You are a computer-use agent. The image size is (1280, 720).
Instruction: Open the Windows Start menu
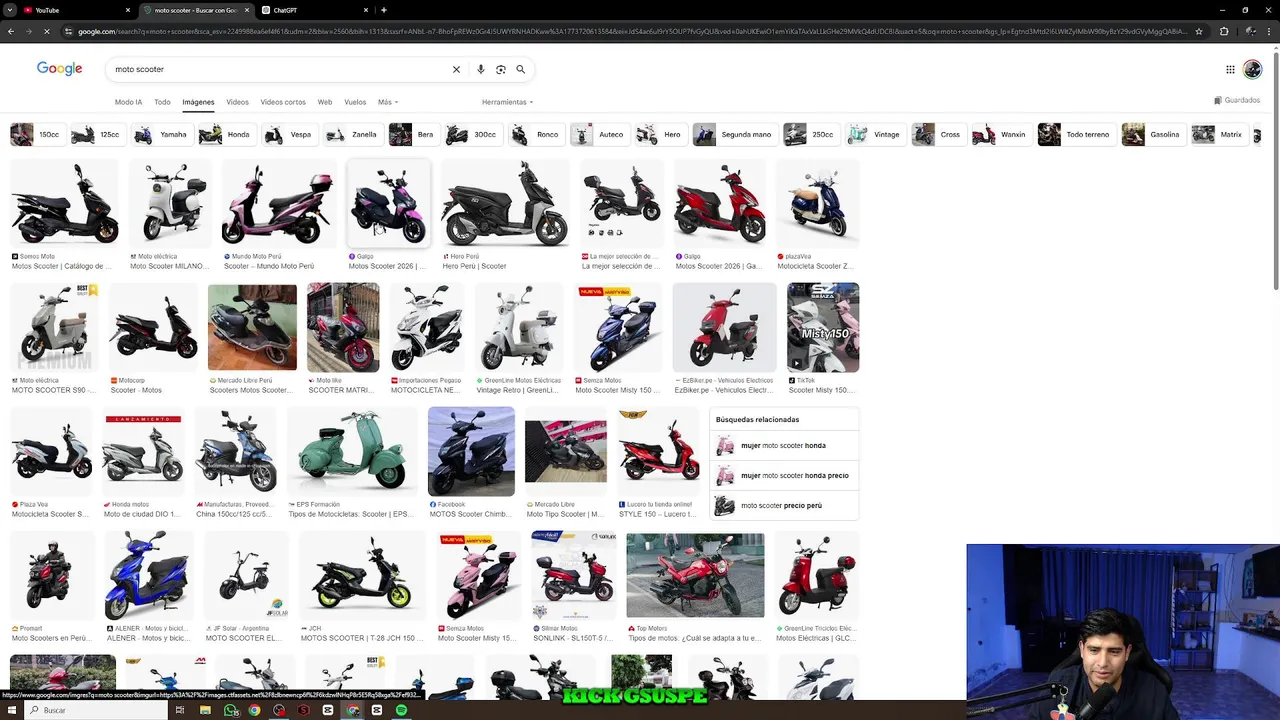12,710
